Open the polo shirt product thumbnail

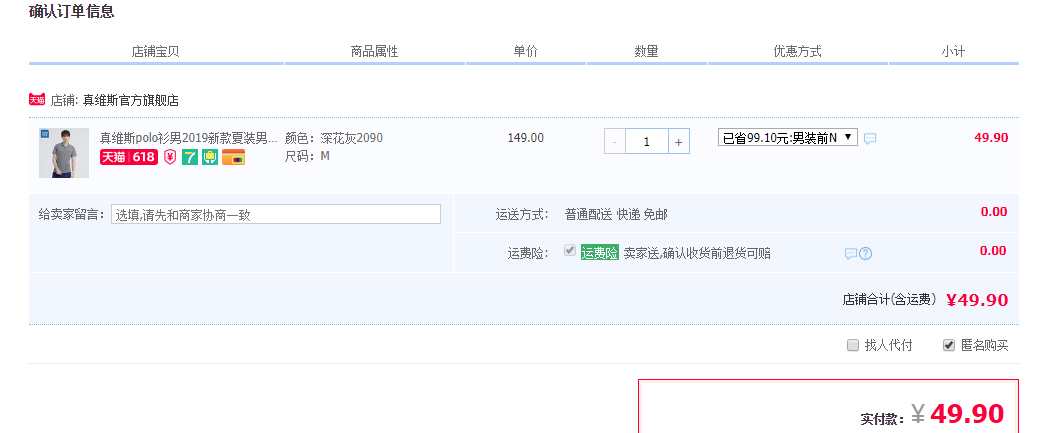64,153
